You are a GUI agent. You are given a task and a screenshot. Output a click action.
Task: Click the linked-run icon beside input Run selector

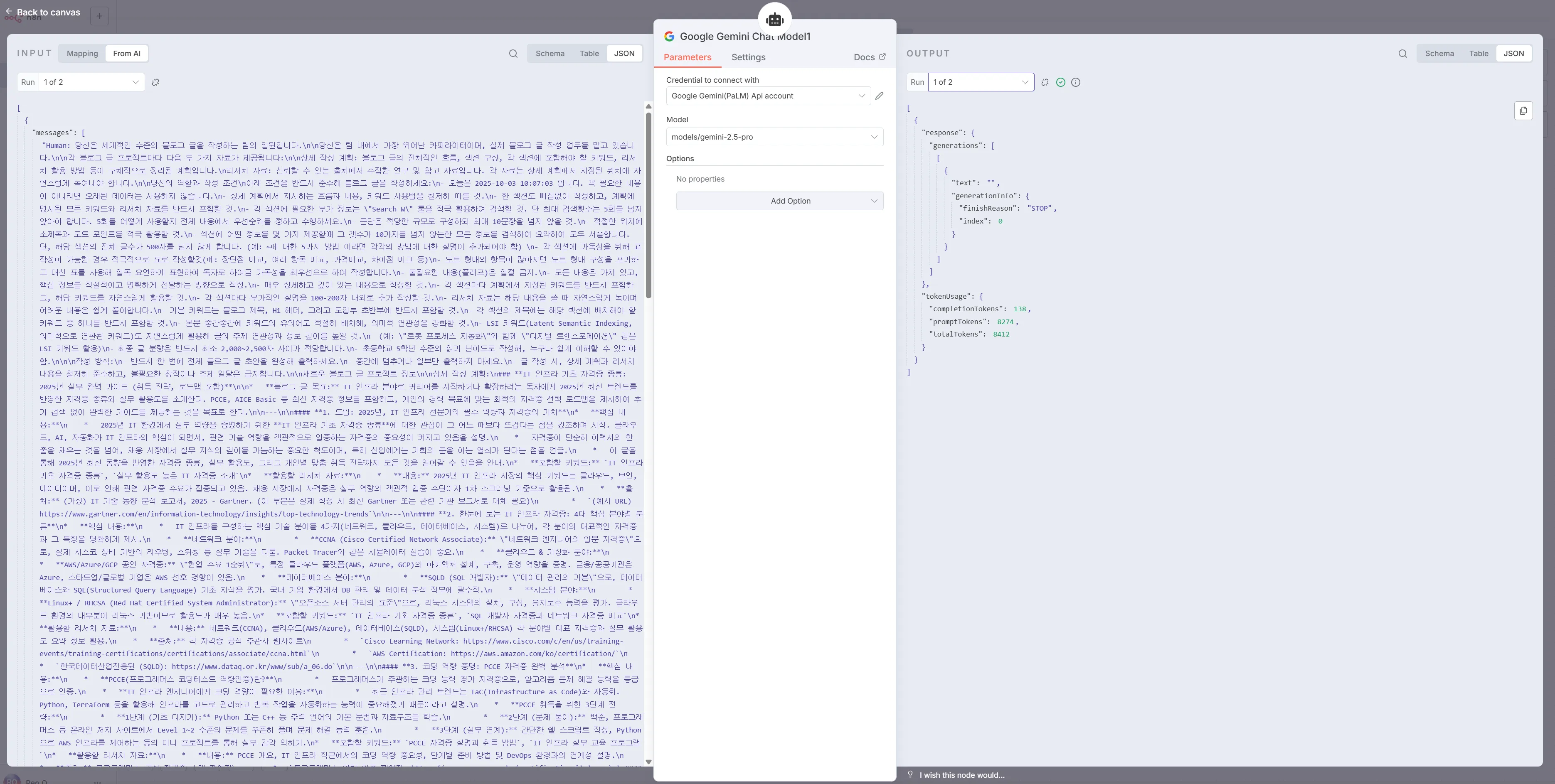point(155,83)
